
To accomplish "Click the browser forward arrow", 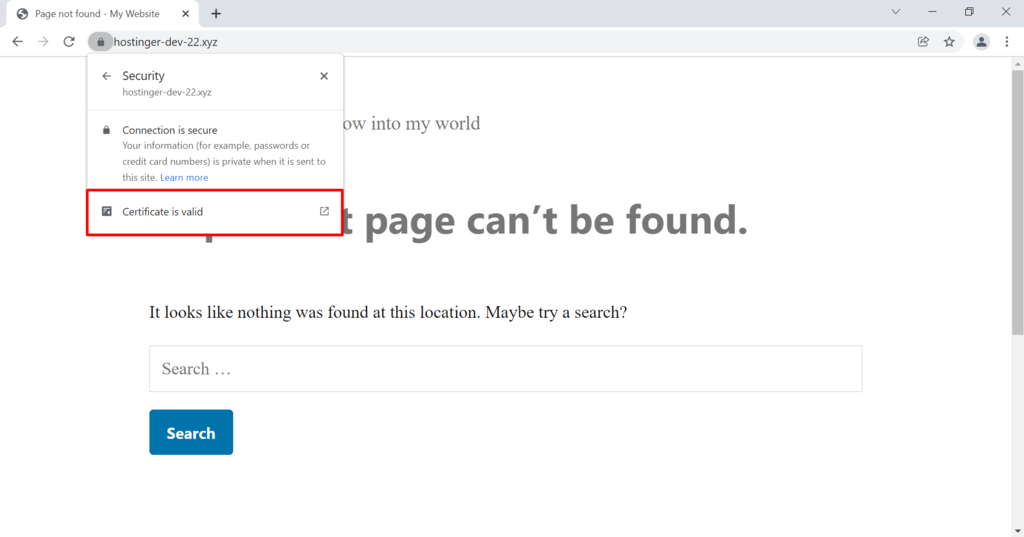I will (43, 42).
